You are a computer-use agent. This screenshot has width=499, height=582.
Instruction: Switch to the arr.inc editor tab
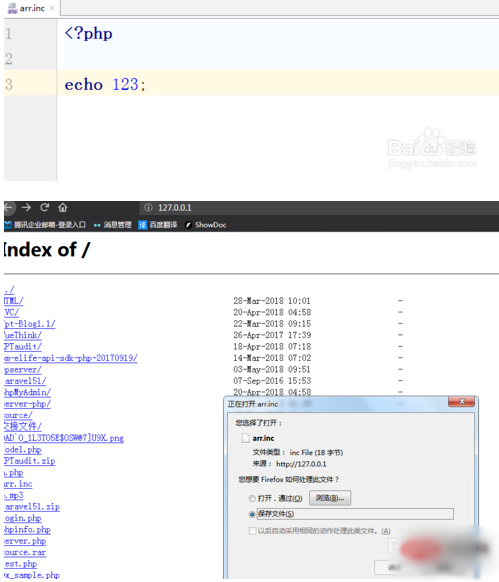pos(27,8)
